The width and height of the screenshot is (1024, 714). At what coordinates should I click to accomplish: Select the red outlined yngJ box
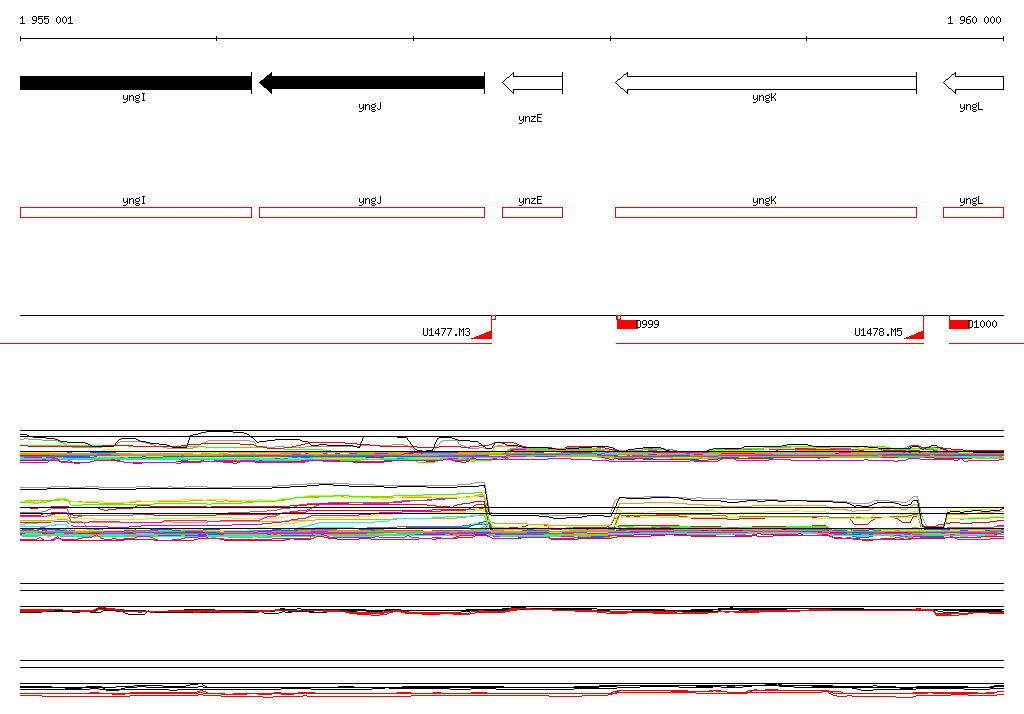click(372, 212)
